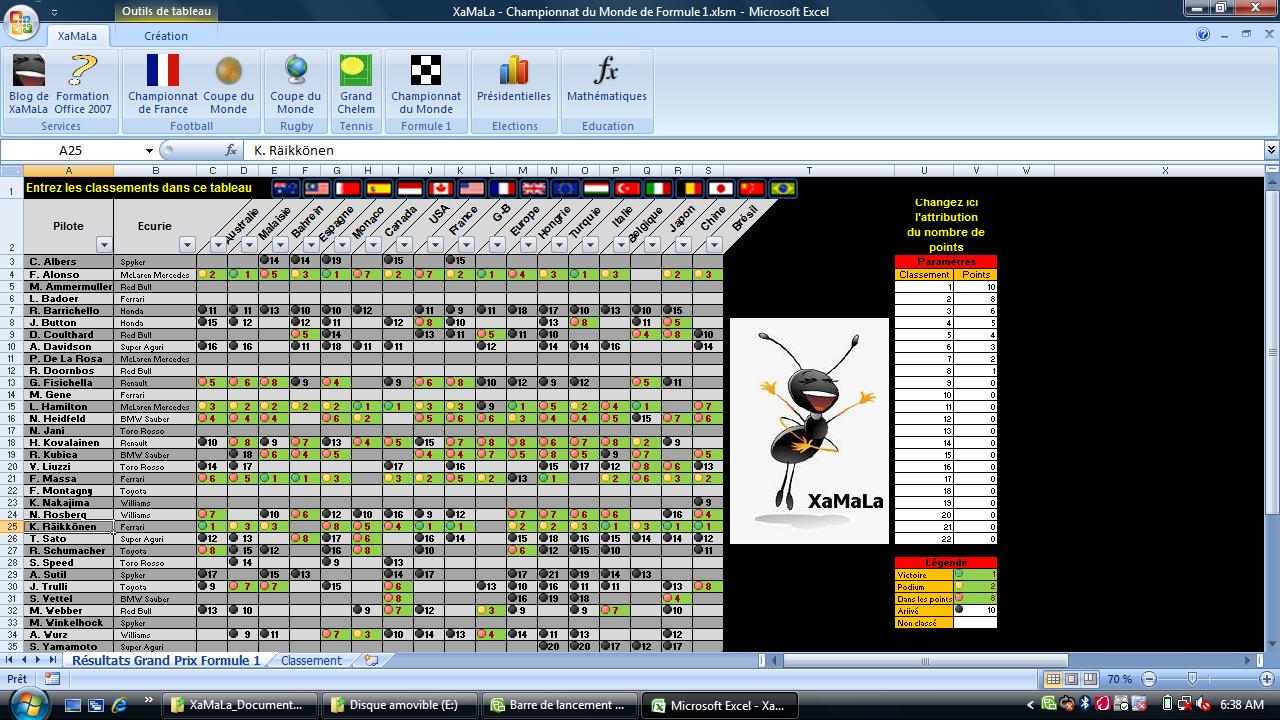Select cell containing K. Räikkönen
The image size is (1280, 720).
(x=68, y=527)
